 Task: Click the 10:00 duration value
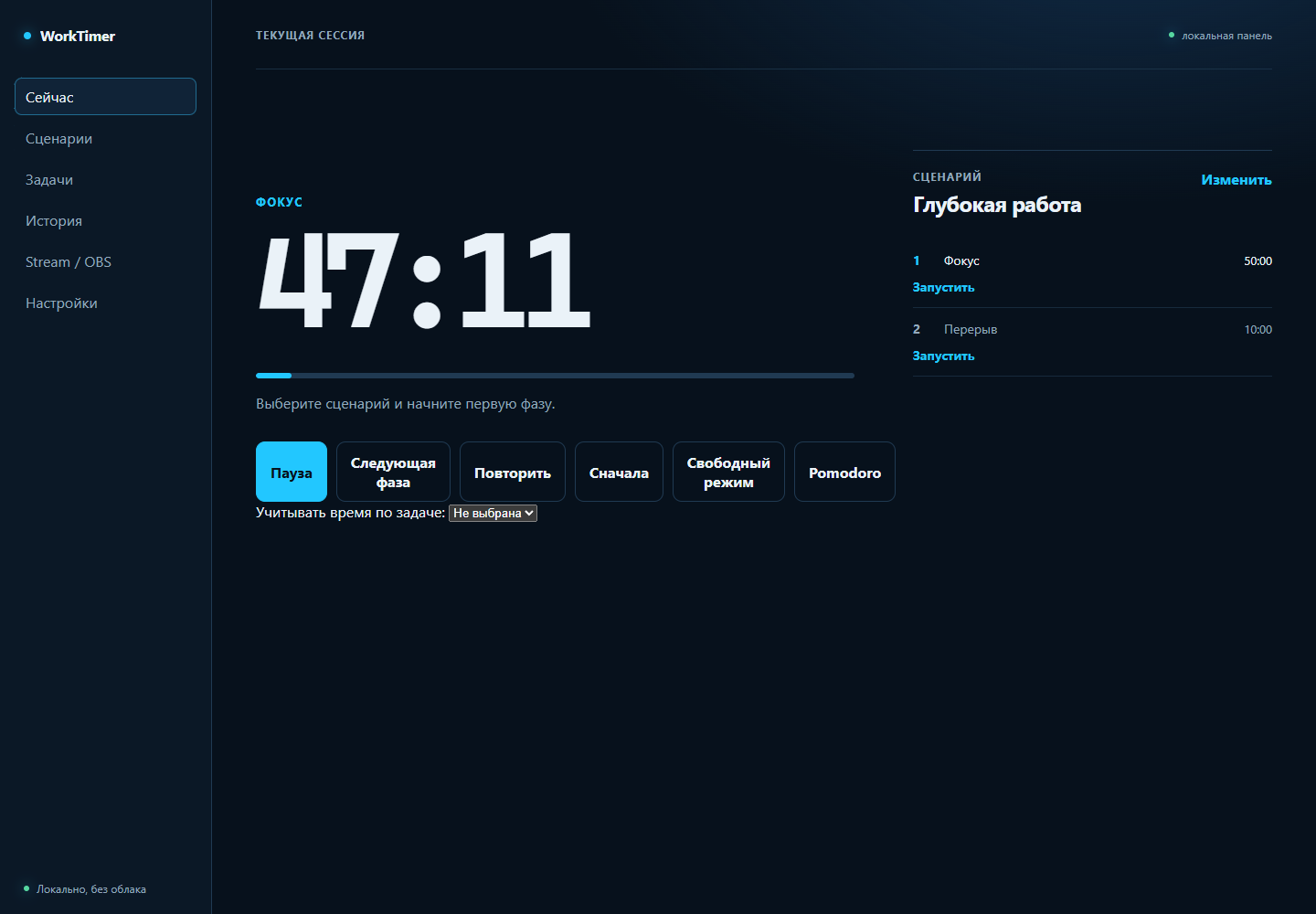(x=1258, y=329)
